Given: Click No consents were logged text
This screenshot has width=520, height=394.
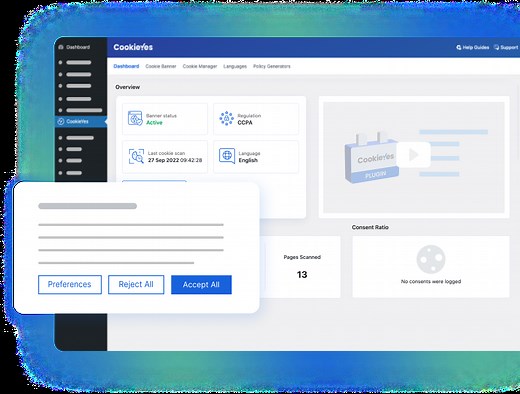Looking at the screenshot, I should (x=431, y=281).
